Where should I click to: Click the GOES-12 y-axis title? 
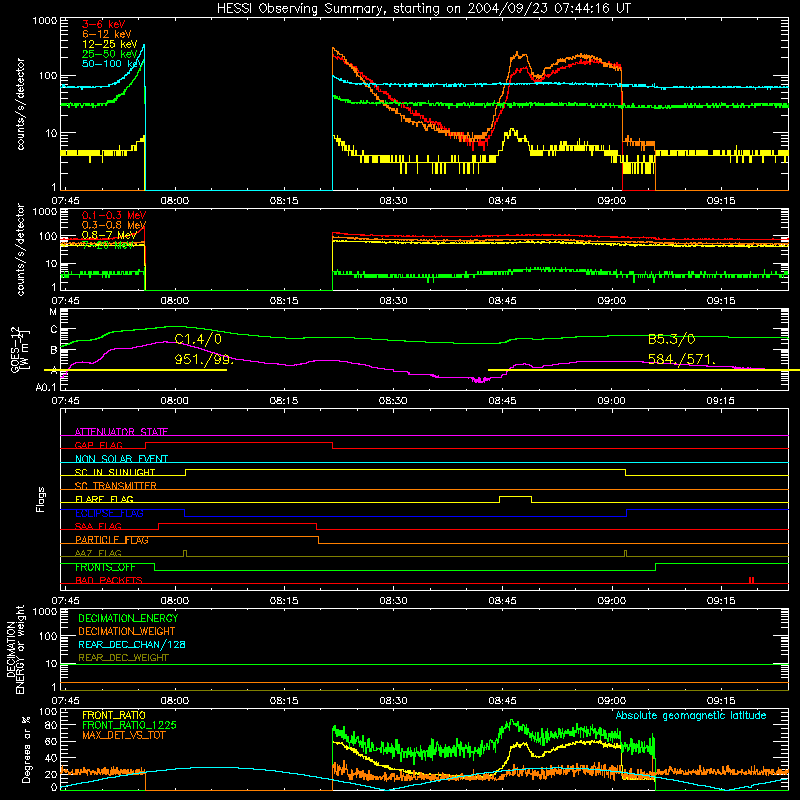click(19, 350)
